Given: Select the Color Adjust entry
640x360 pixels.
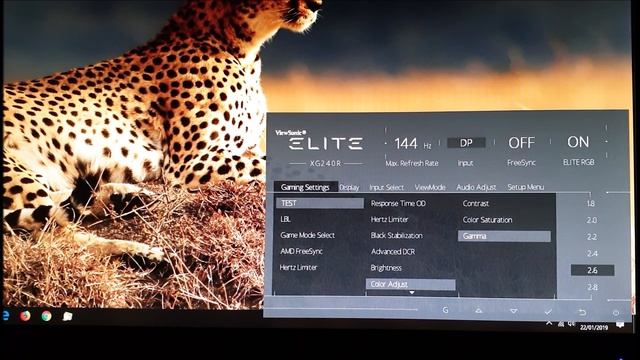Looking at the screenshot, I should [x=411, y=284].
